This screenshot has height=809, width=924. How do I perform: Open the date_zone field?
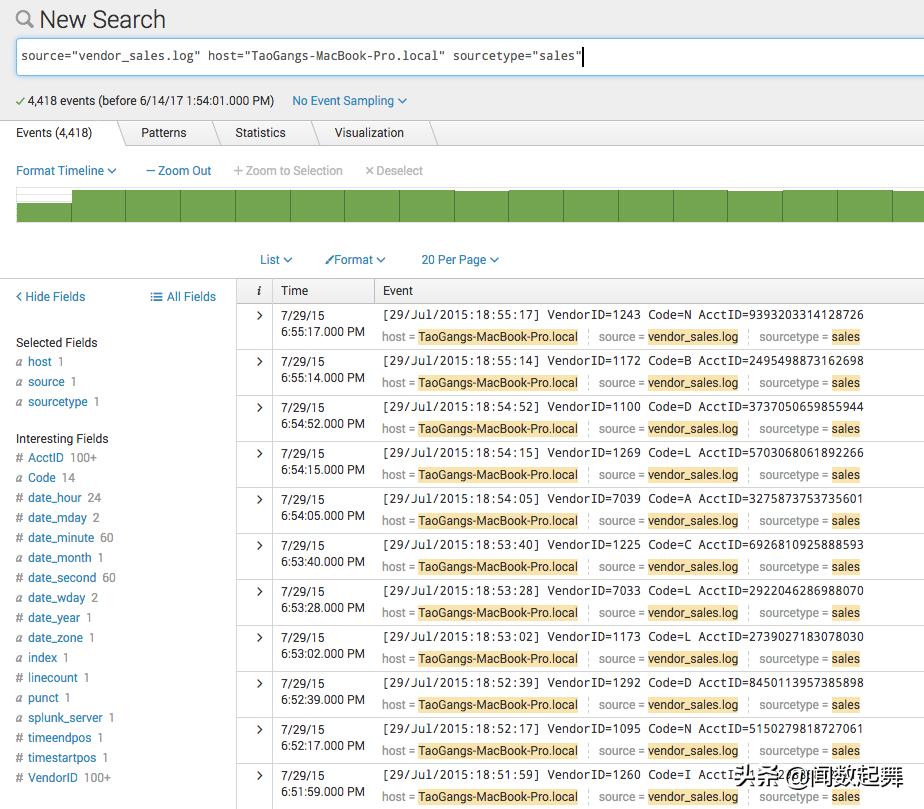55,638
